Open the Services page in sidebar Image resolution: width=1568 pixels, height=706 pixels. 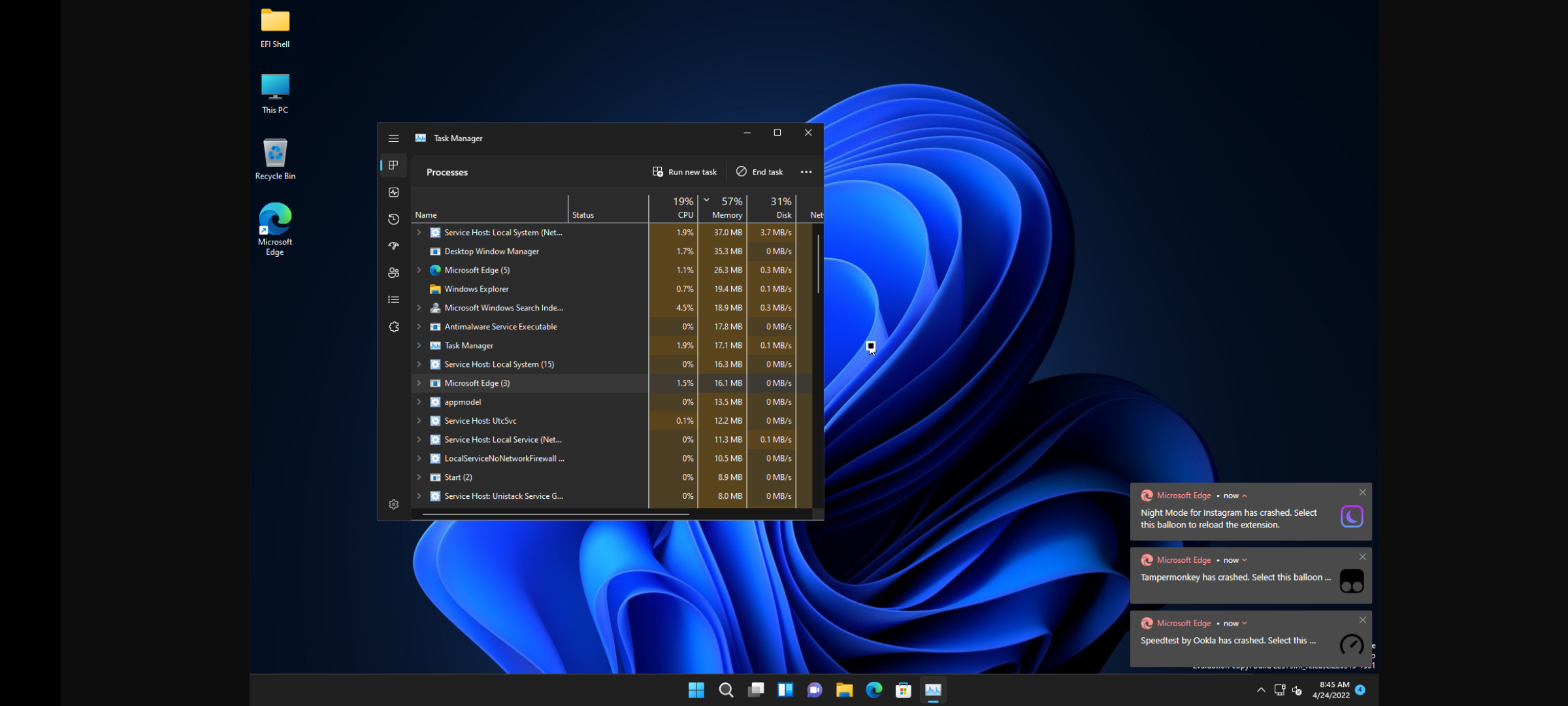coord(393,326)
